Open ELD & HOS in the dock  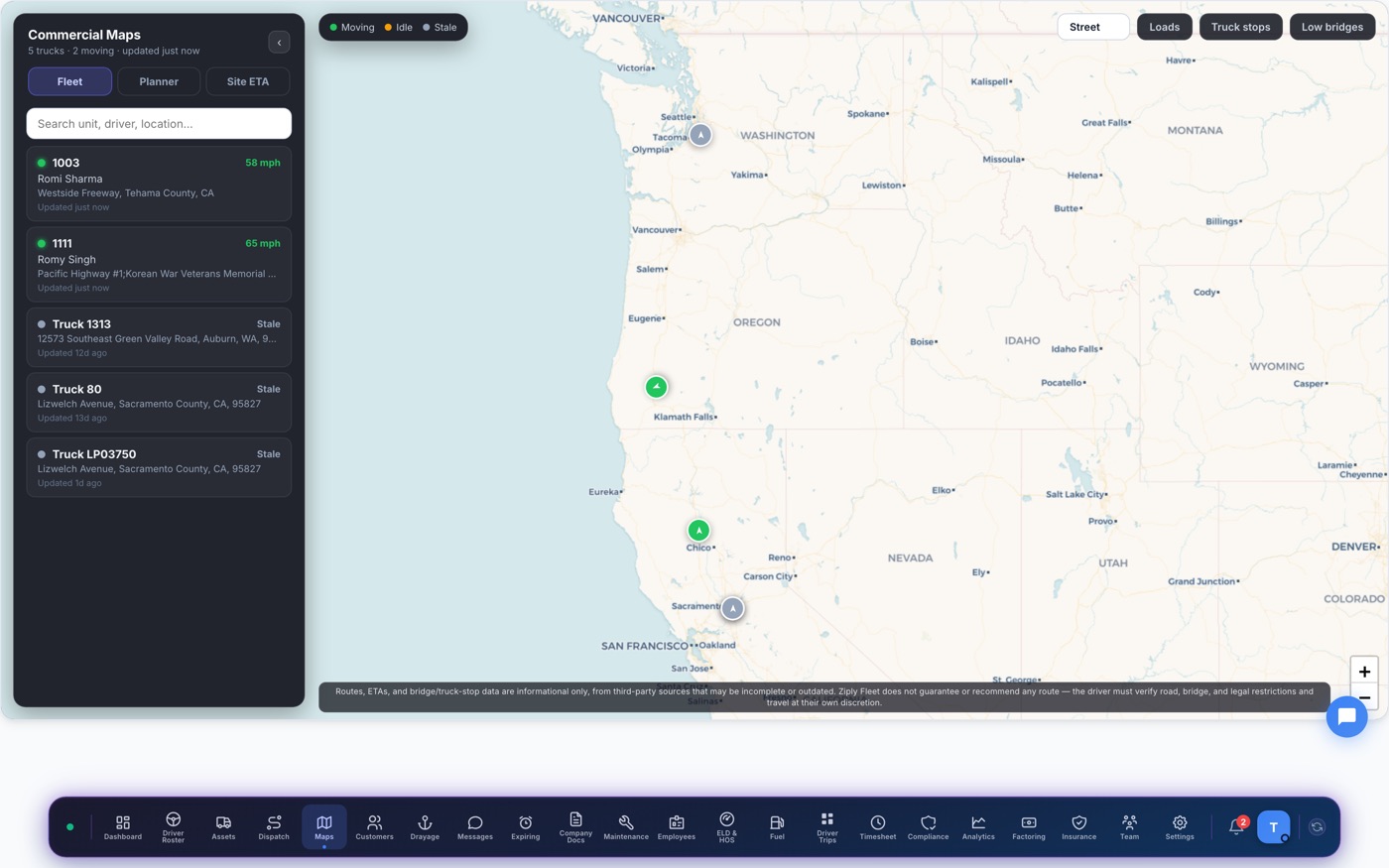pyautogui.click(x=726, y=827)
